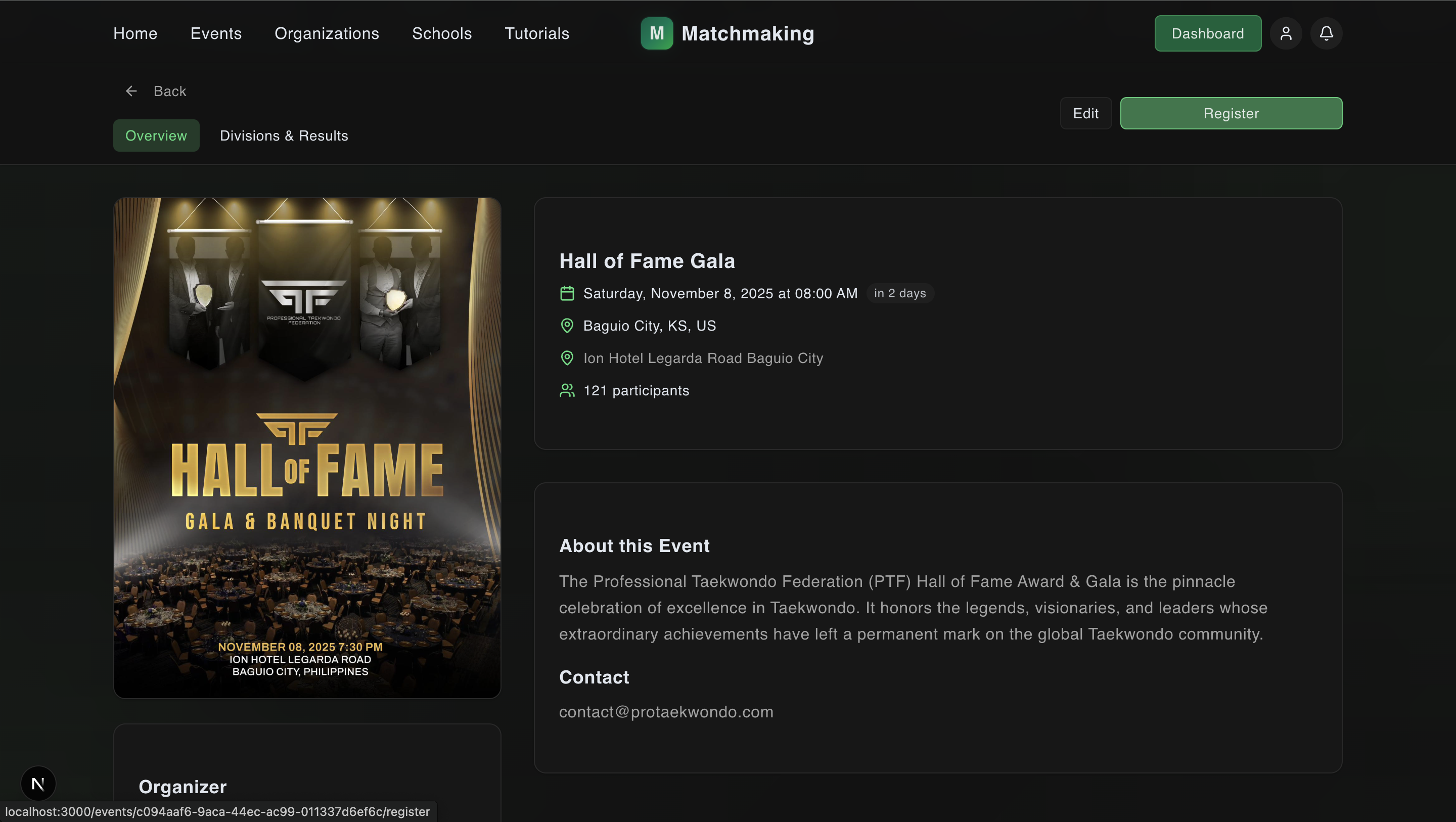Open the Schools nav item

pyautogui.click(x=441, y=33)
